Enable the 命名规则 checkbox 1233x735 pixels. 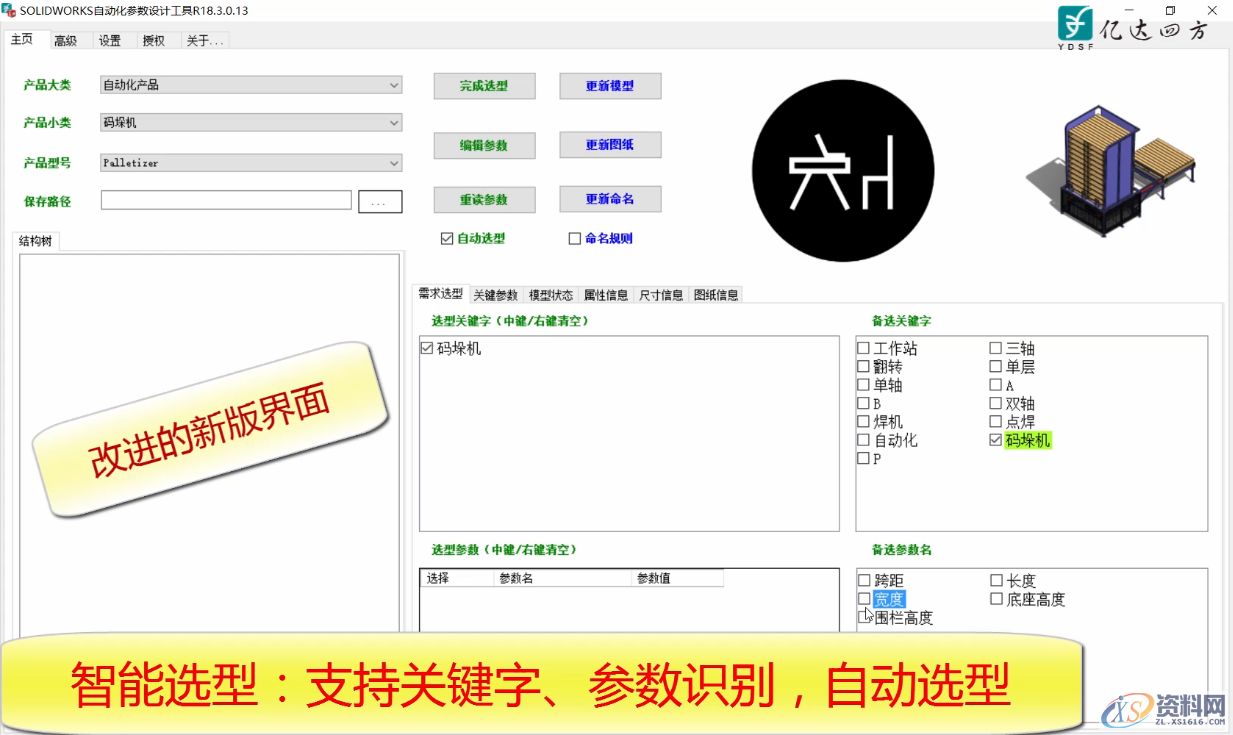[x=575, y=238]
